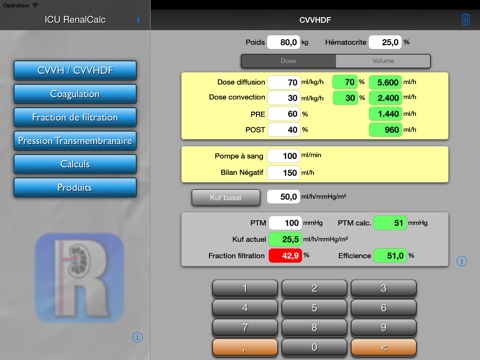This screenshot has height=360, width=480.
Task: Tap the info icon right of Efficience
Action: point(462,261)
